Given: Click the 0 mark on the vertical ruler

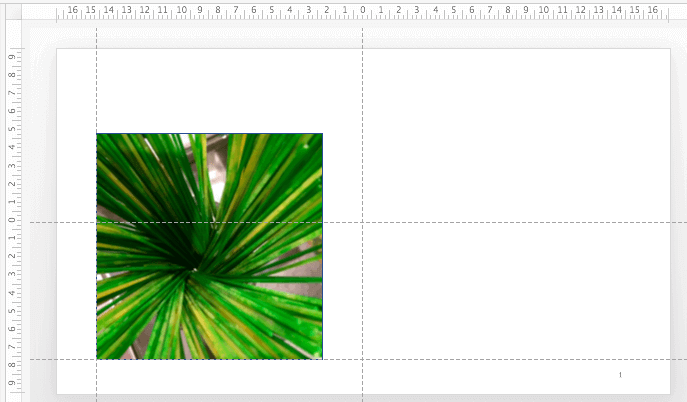Looking at the screenshot, I should [x=11, y=221].
